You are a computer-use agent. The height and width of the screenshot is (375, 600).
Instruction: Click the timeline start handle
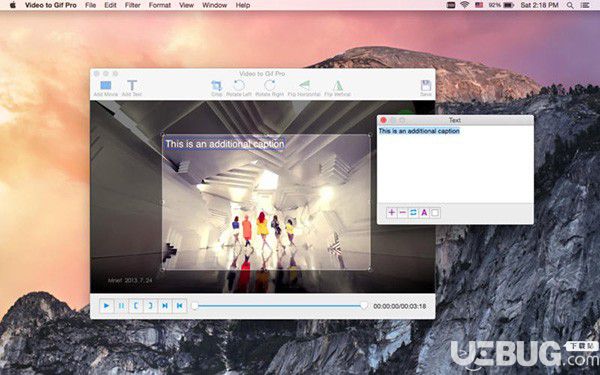tap(195, 306)
